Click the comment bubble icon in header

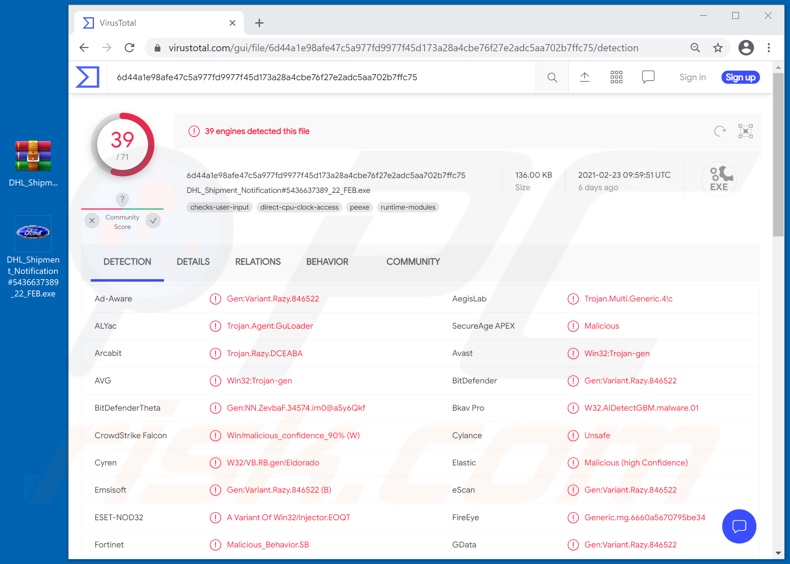648,77
